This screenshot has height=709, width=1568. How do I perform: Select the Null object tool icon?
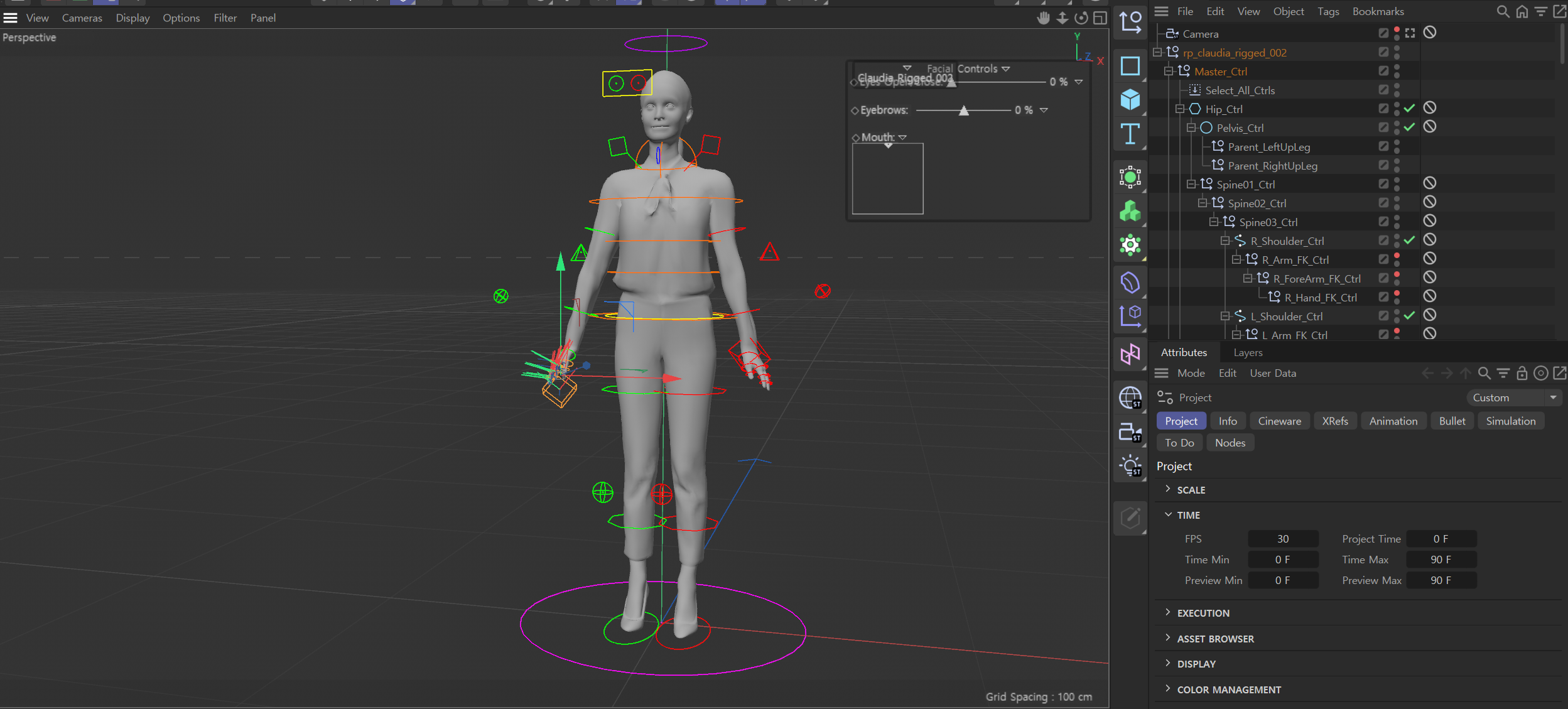[x=1130, y=22]
